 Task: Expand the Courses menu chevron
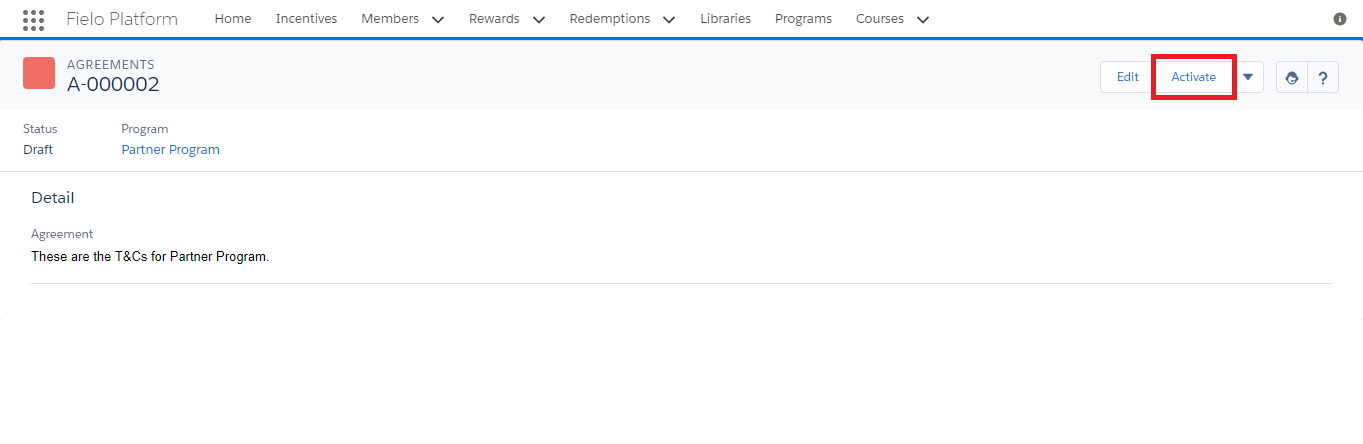(x=923, y=19)
